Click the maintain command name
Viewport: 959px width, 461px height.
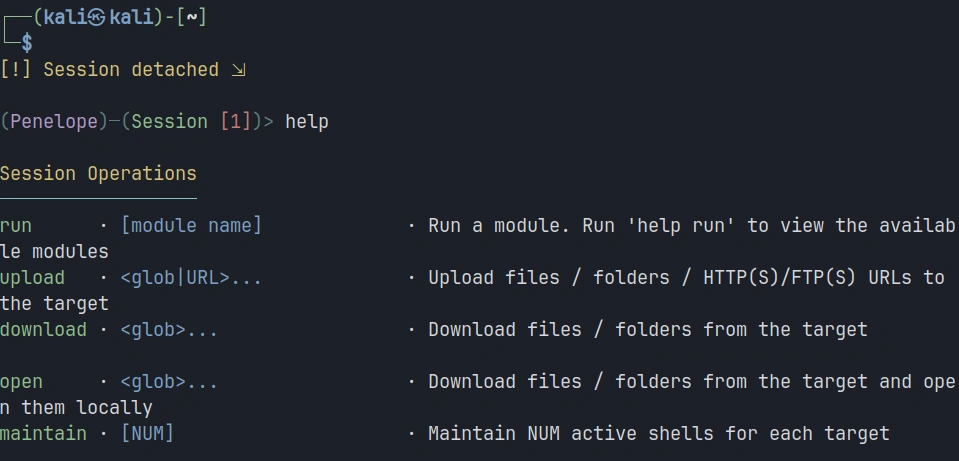[43, 434]
